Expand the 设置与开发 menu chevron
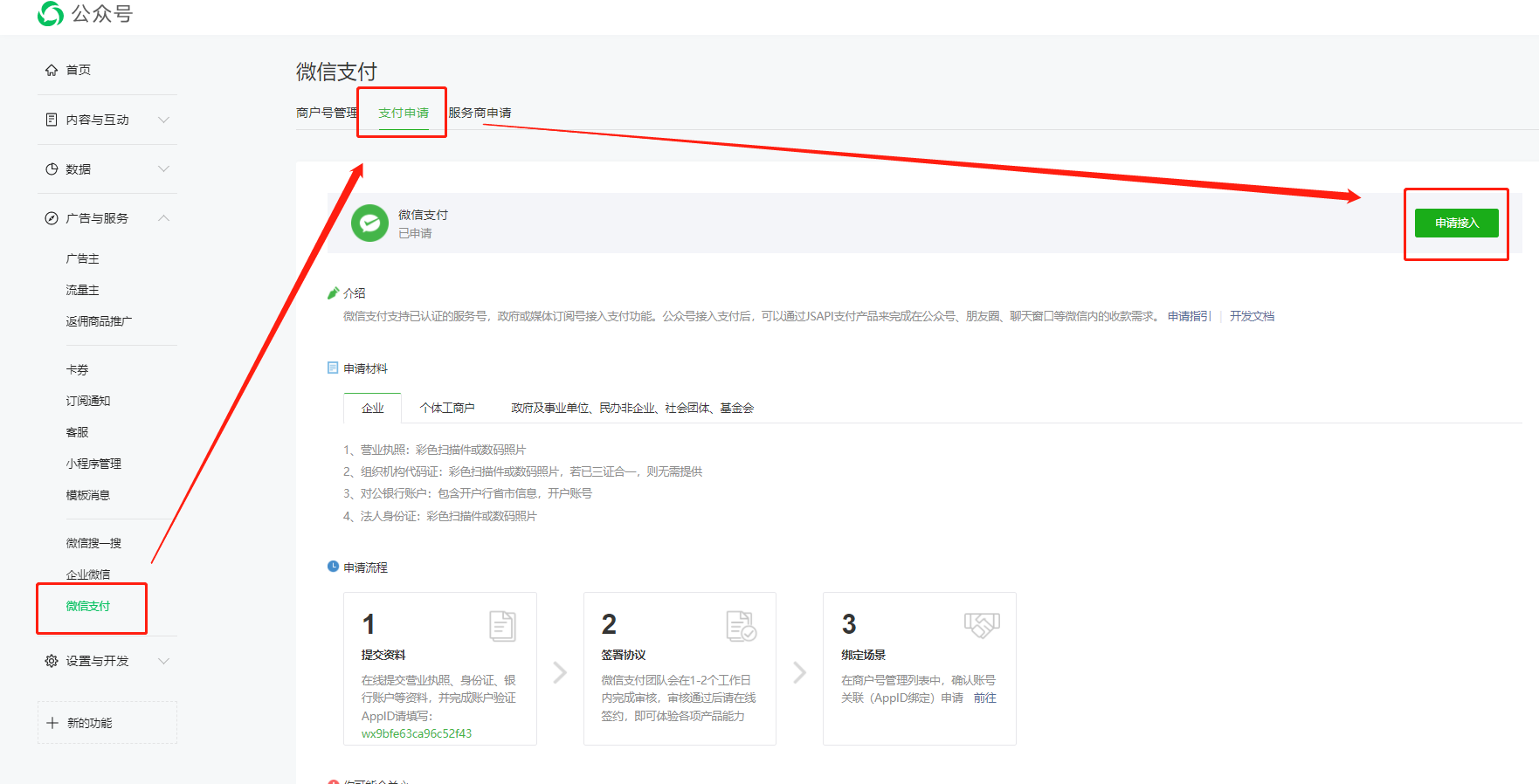 click(x=163, y=661)
